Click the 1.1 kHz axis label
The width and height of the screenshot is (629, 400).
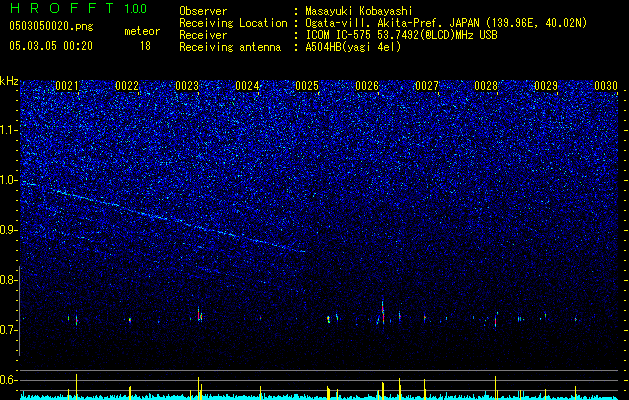pos(8,130)
